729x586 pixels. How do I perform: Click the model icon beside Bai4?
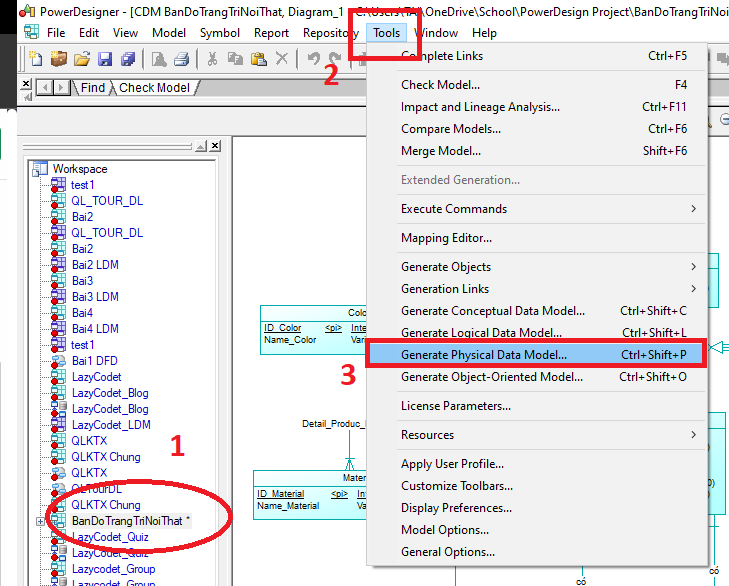tap(58, 313)
